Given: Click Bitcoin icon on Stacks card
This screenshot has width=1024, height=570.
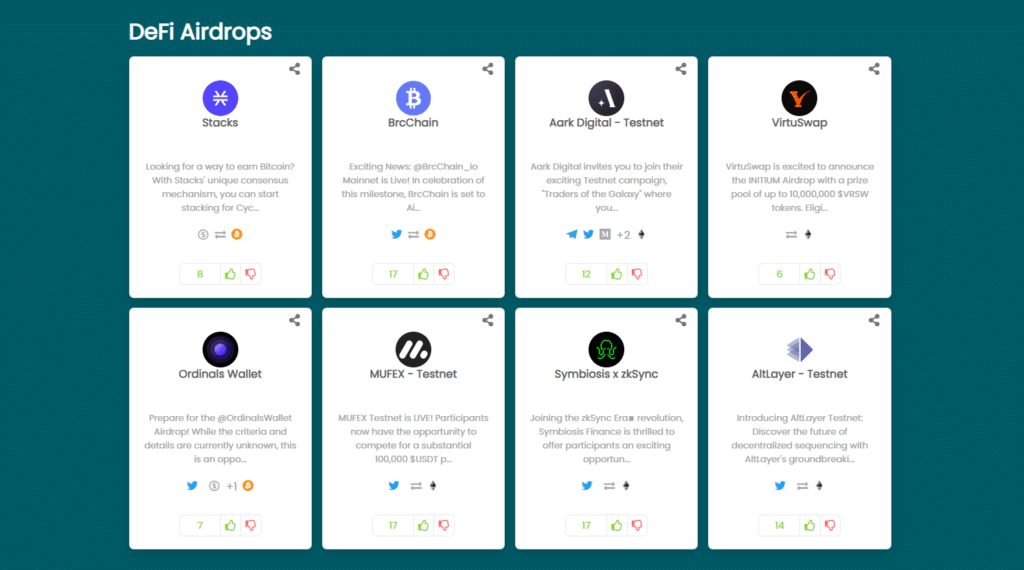Looking at the screenshot, I should pos(237,234).
